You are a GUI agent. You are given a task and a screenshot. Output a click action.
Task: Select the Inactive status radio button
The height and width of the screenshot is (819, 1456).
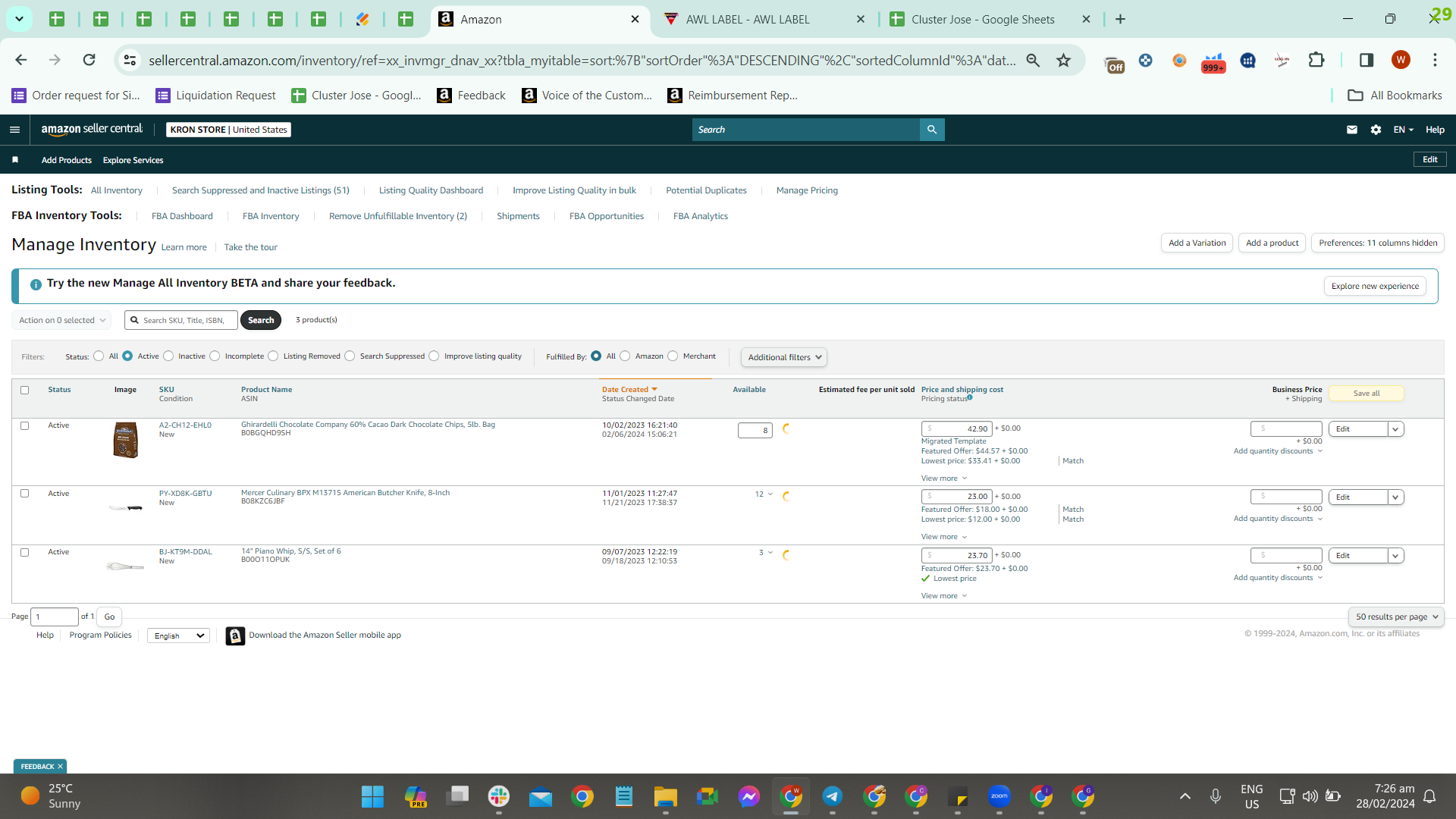click(x=168, y=356)
